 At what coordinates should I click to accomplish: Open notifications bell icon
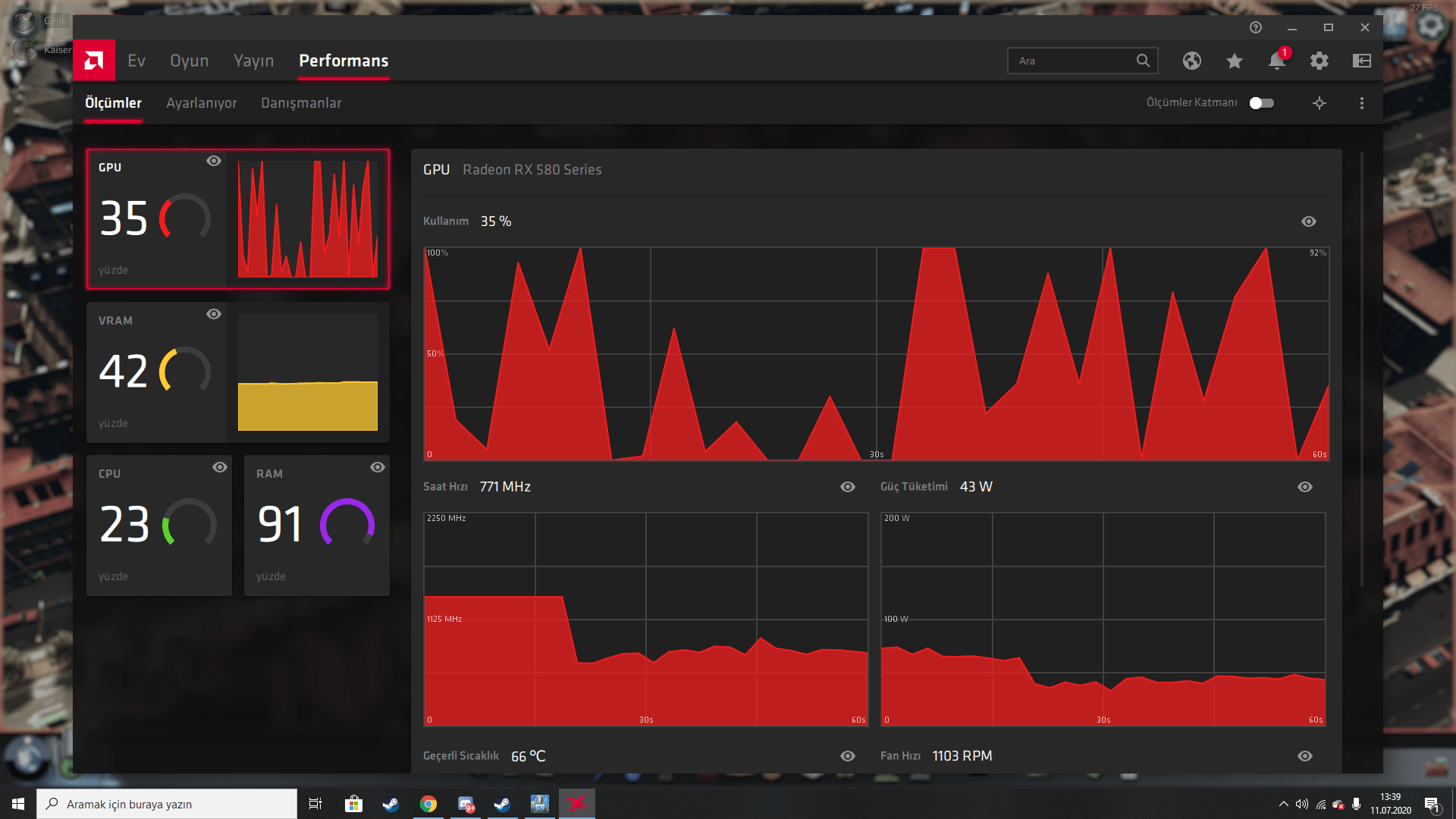click(1276, 61)
